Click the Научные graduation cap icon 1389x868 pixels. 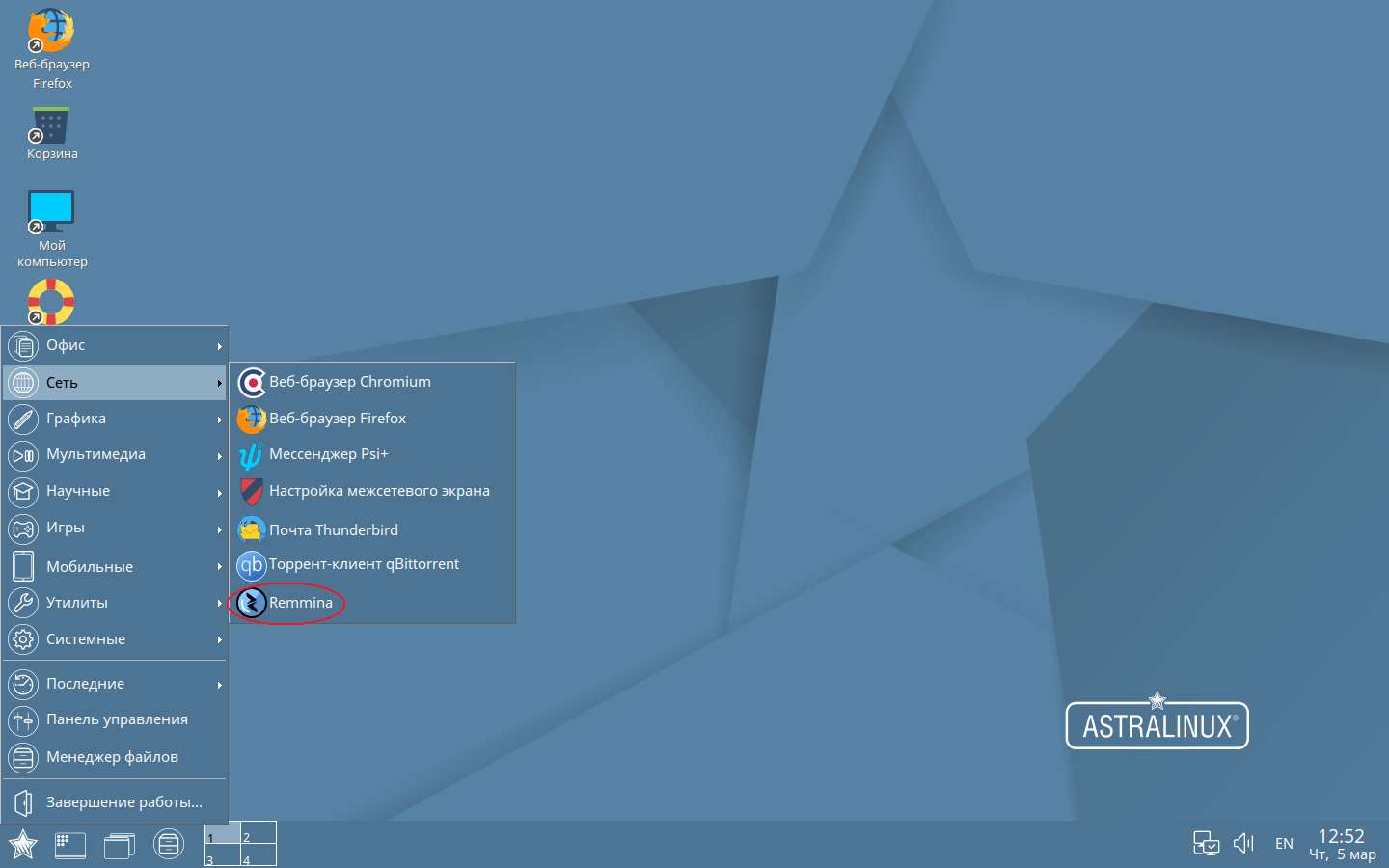(x=23, y=492)
